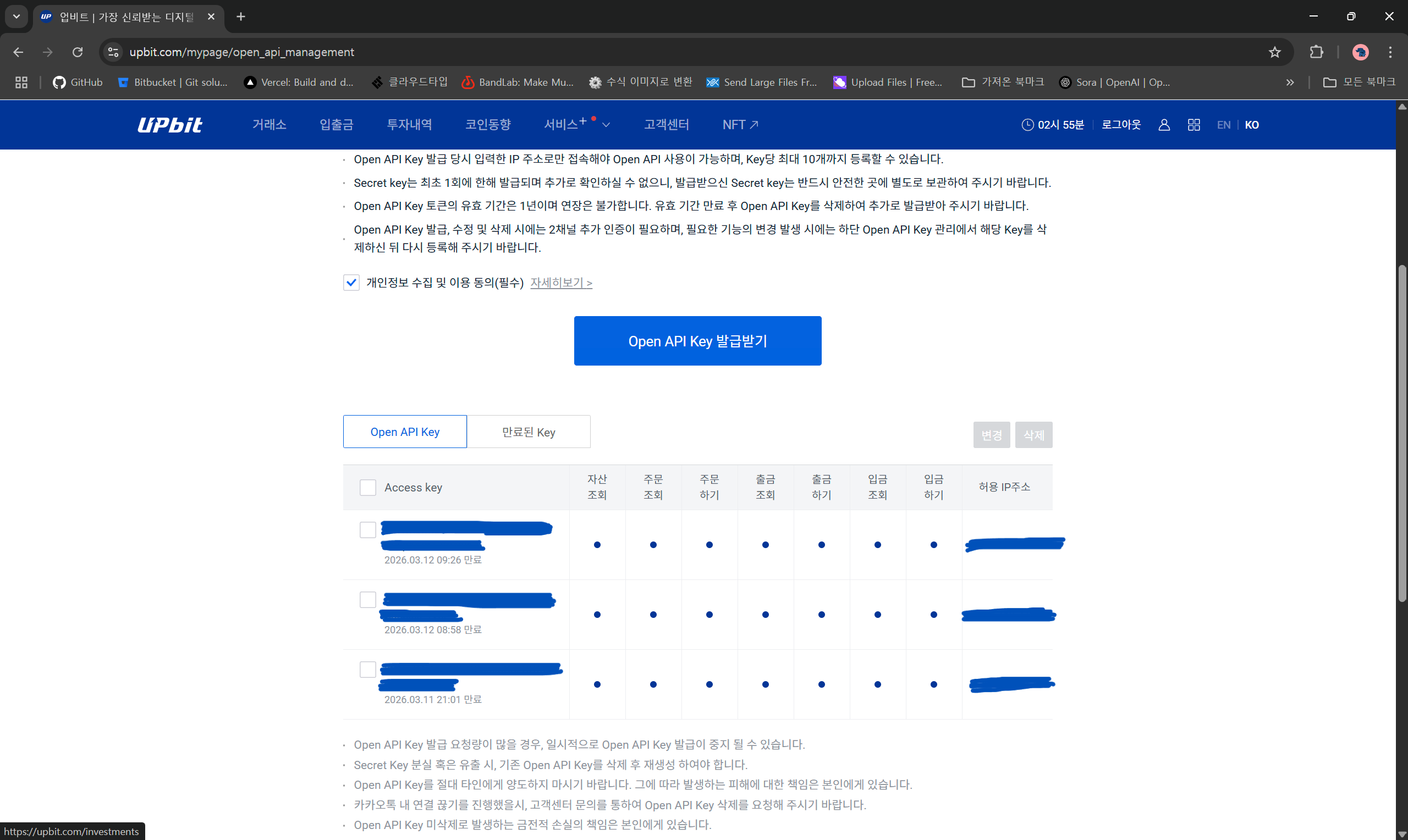Click 로그아웃 in header

(1121, 125)
